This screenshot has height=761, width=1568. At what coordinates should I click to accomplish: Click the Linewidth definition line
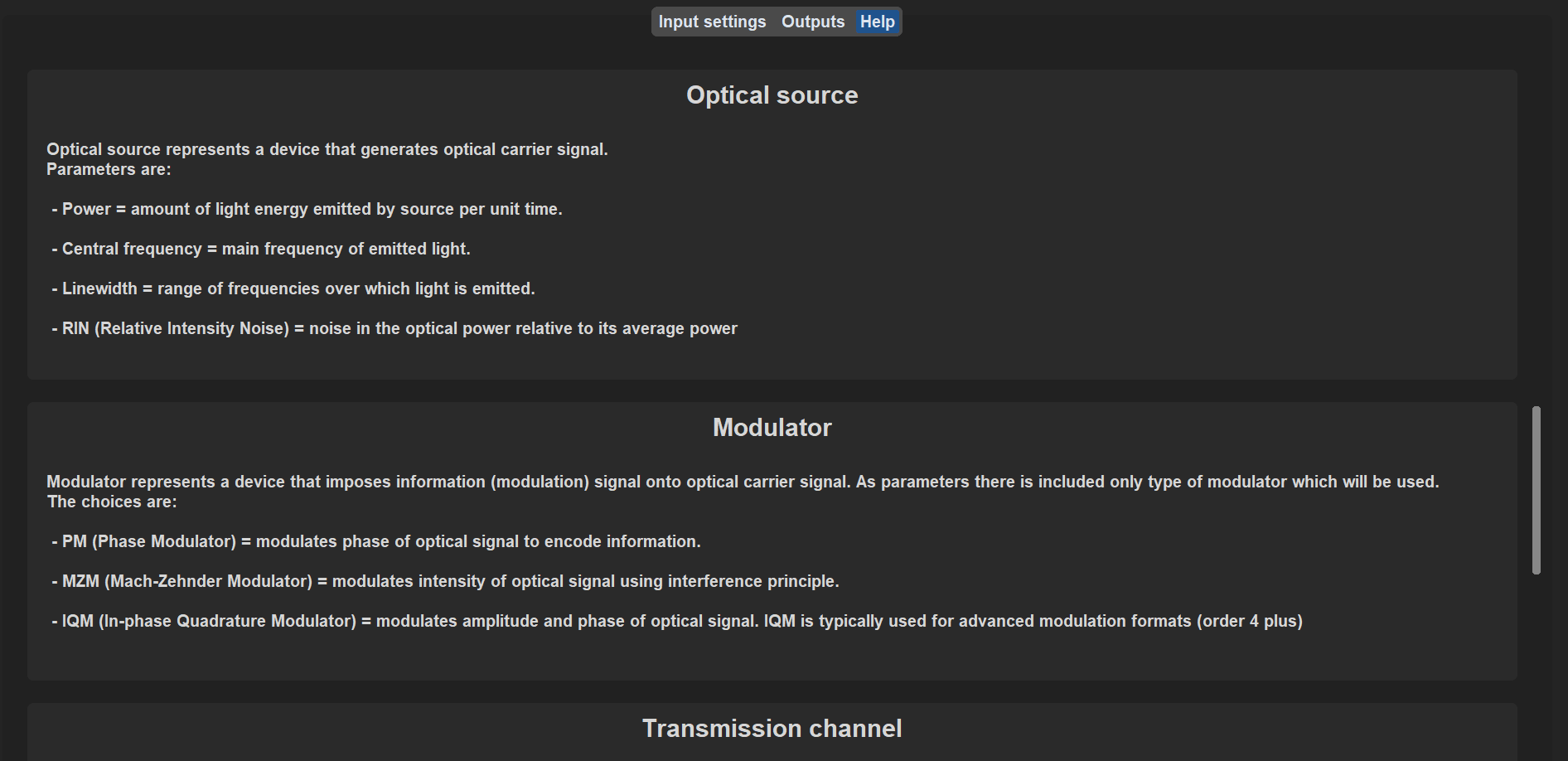coord(293,289)
